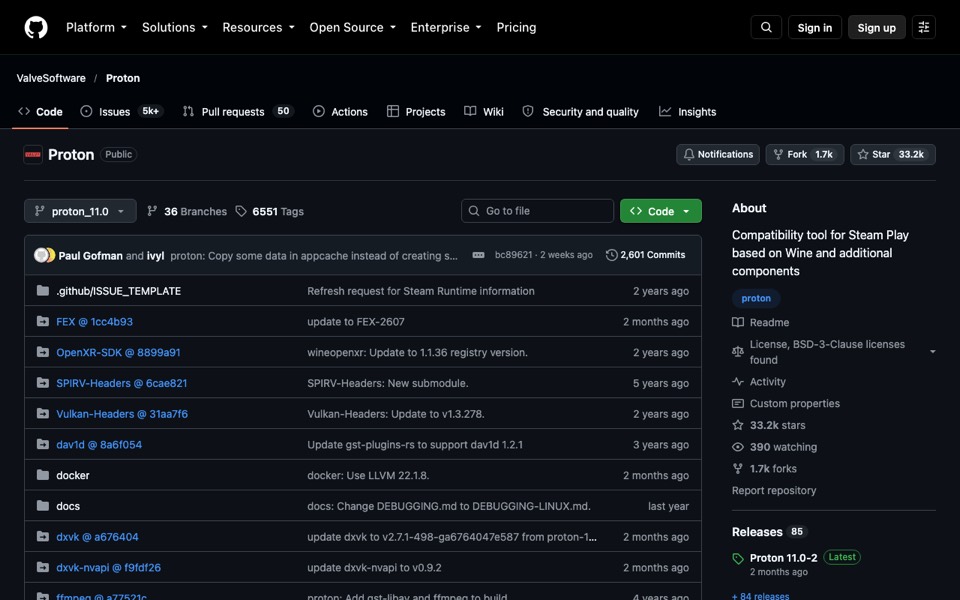Open the Pull requests tab
Screen dimensions: 960x600
[238, 111]
